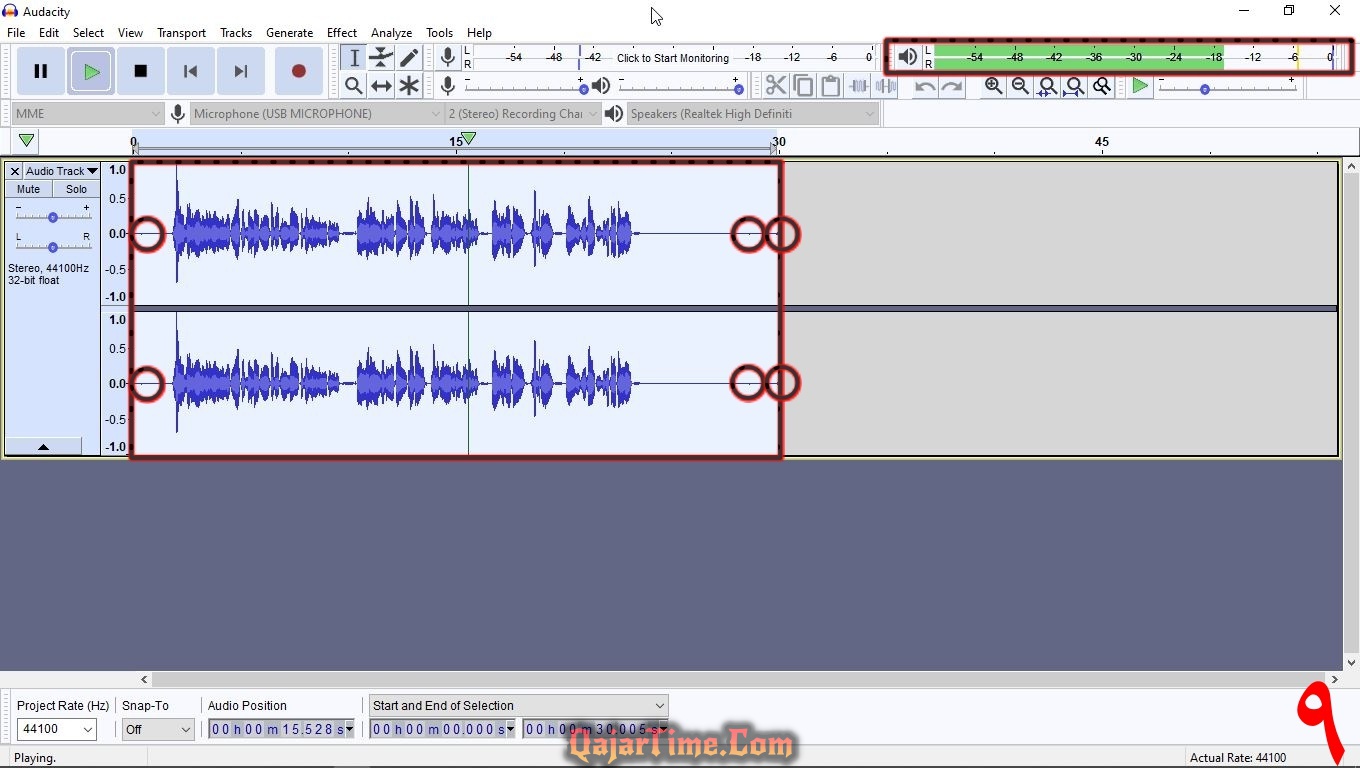
Task: Select the Draw pencil tool
Action: 409,58
